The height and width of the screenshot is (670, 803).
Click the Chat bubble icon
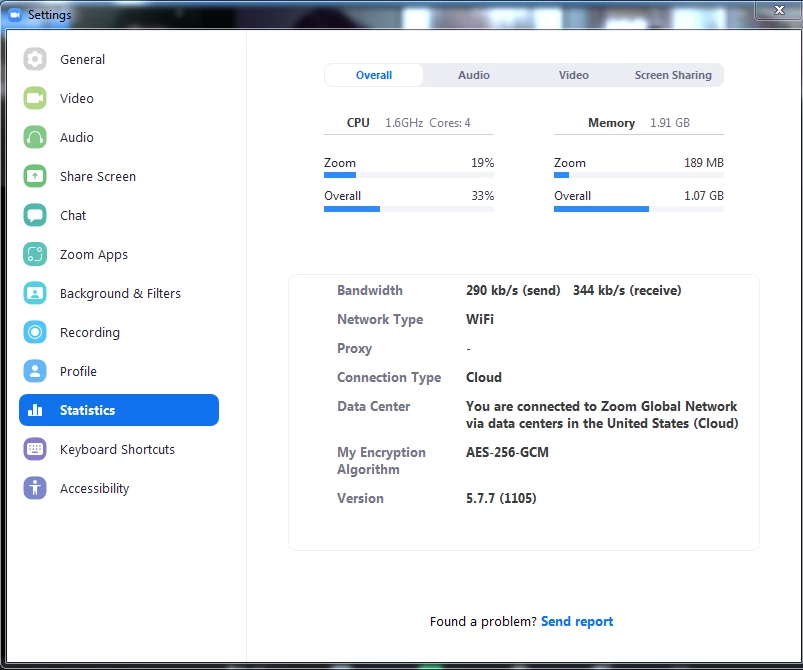pos(35,215)
